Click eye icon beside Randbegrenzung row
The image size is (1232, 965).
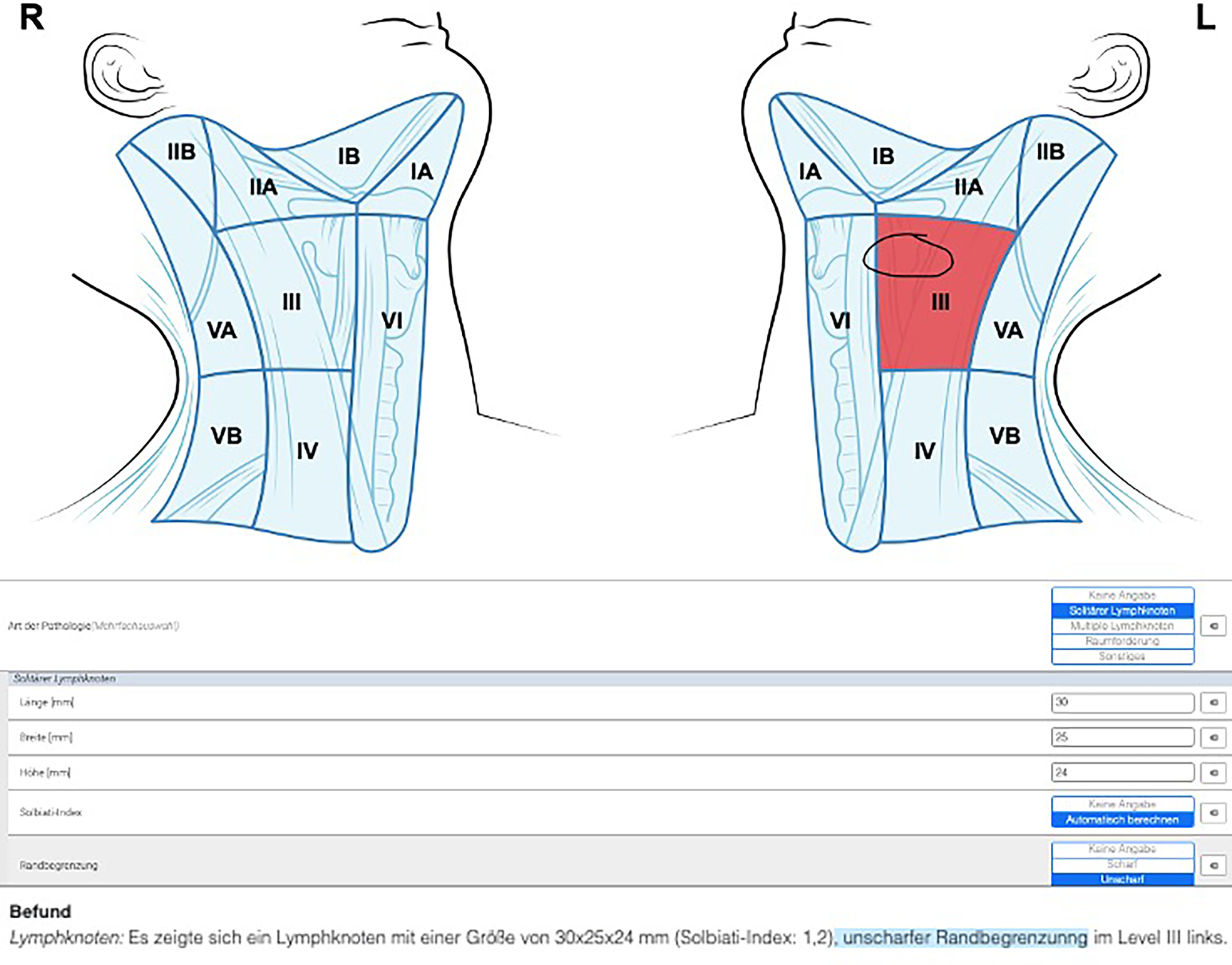coord(1213,865)
